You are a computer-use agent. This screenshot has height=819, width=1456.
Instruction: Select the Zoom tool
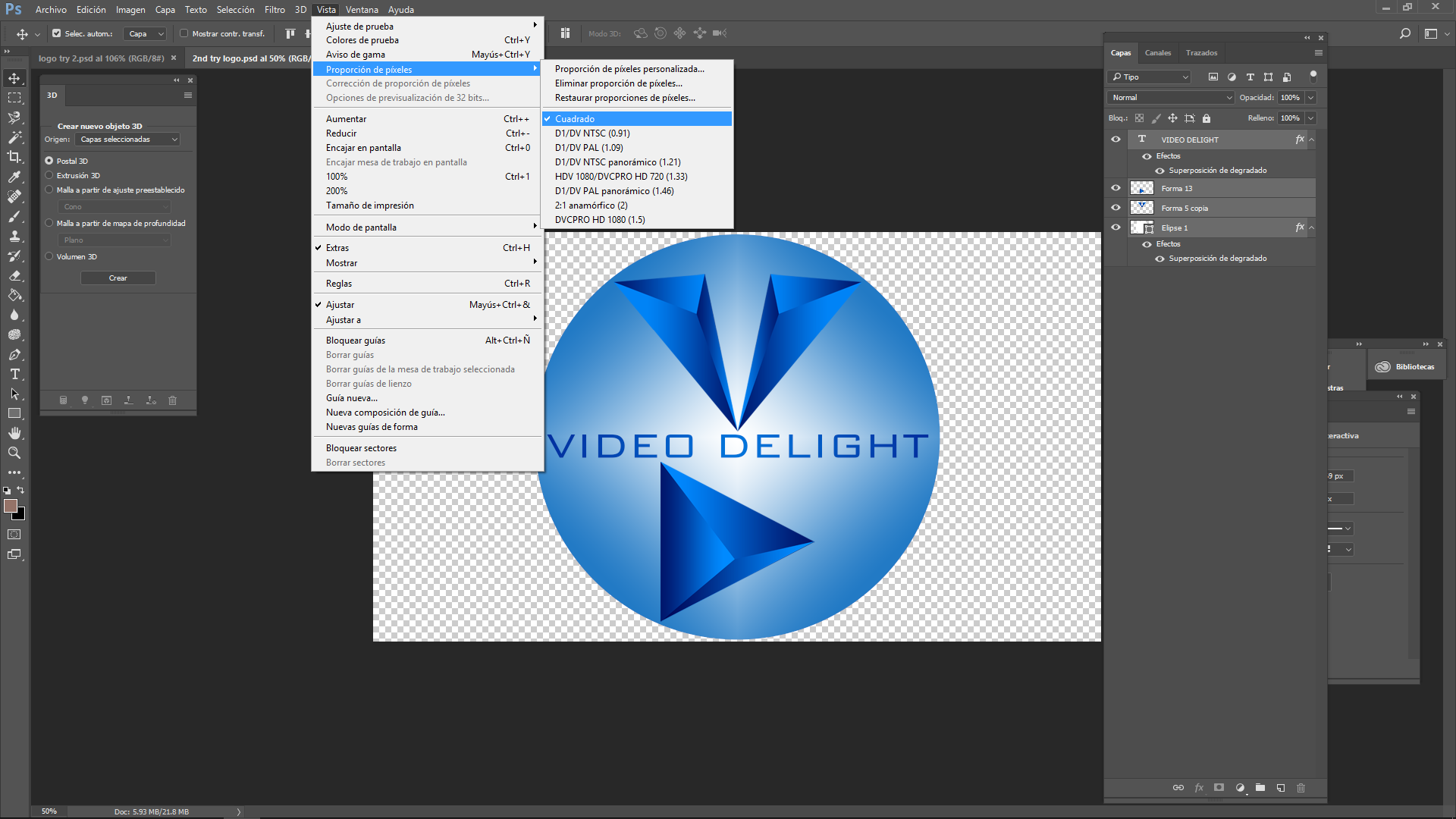click(x=14, y=453)
